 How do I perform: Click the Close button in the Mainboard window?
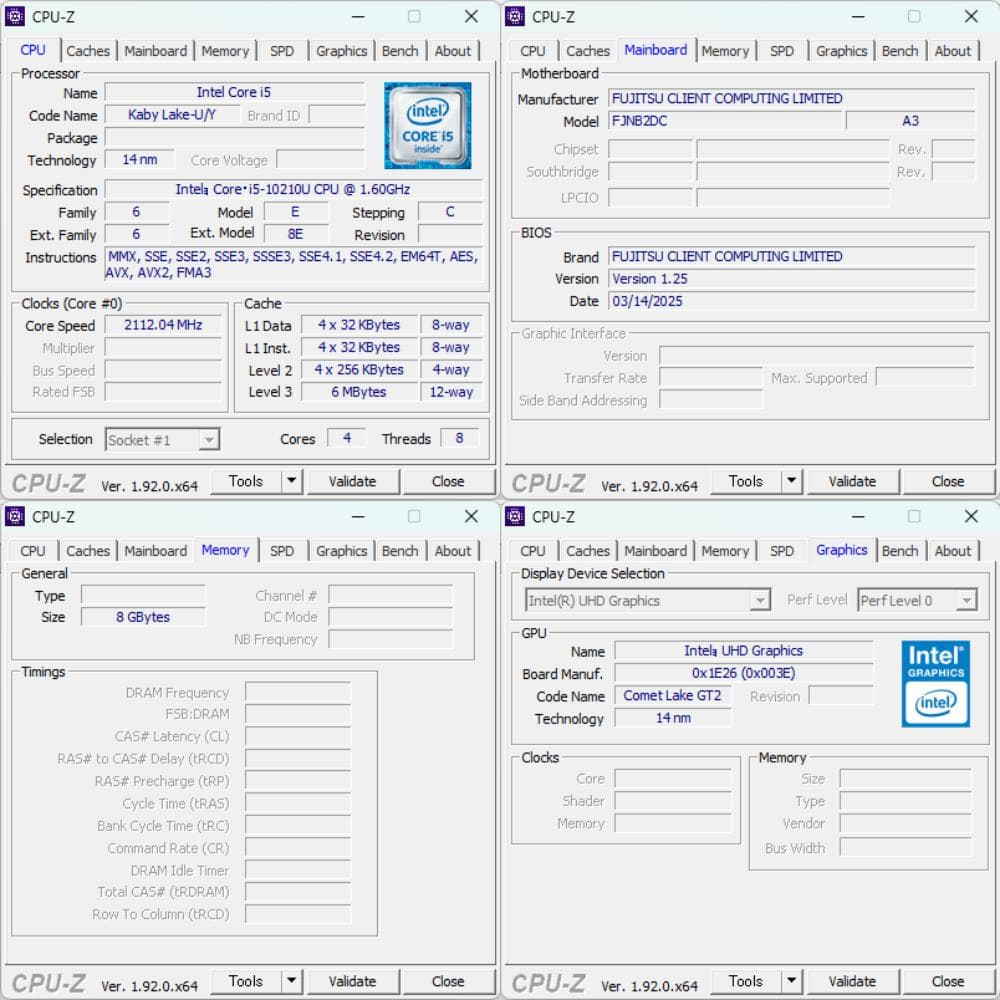[947, 481]
